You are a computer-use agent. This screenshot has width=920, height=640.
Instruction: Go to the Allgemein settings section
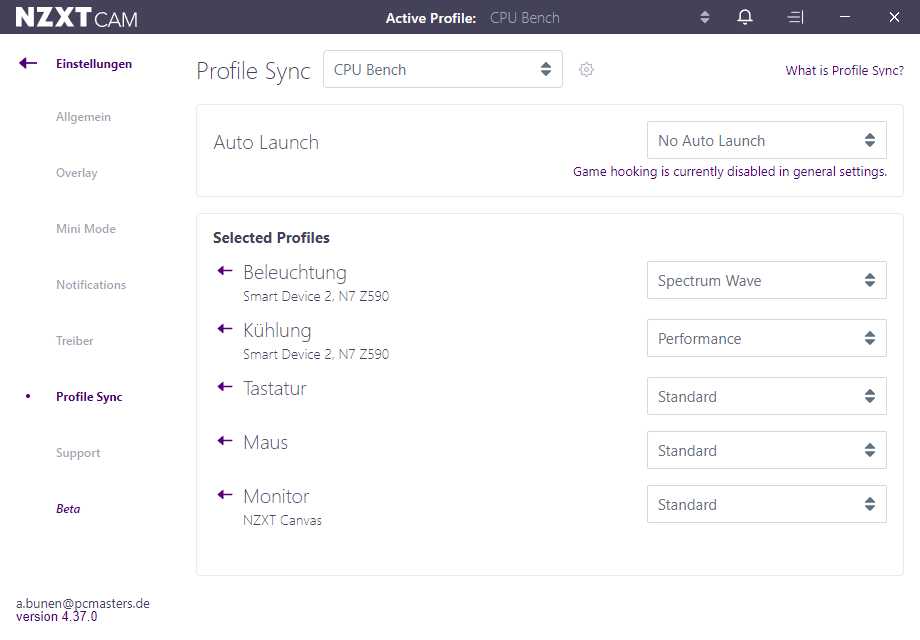tap(83, 117)
